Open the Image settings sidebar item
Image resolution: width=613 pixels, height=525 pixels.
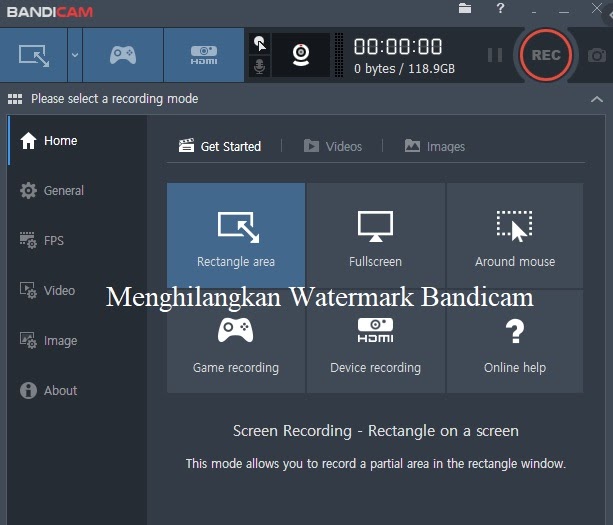click(77, 340)
